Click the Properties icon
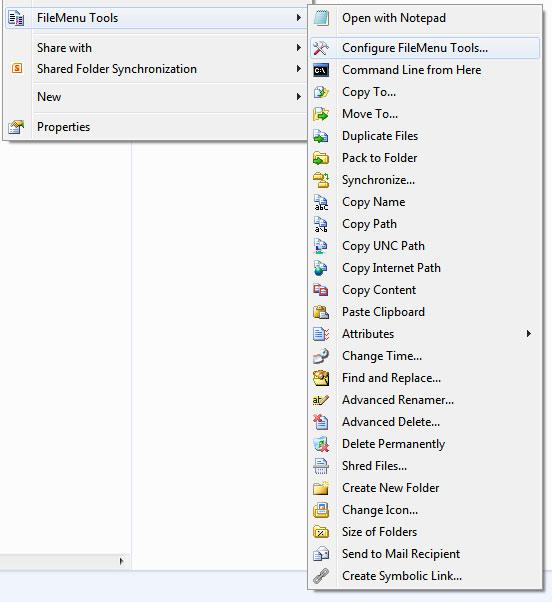Viewport: 552px width, 602px height. coord(16,127)
